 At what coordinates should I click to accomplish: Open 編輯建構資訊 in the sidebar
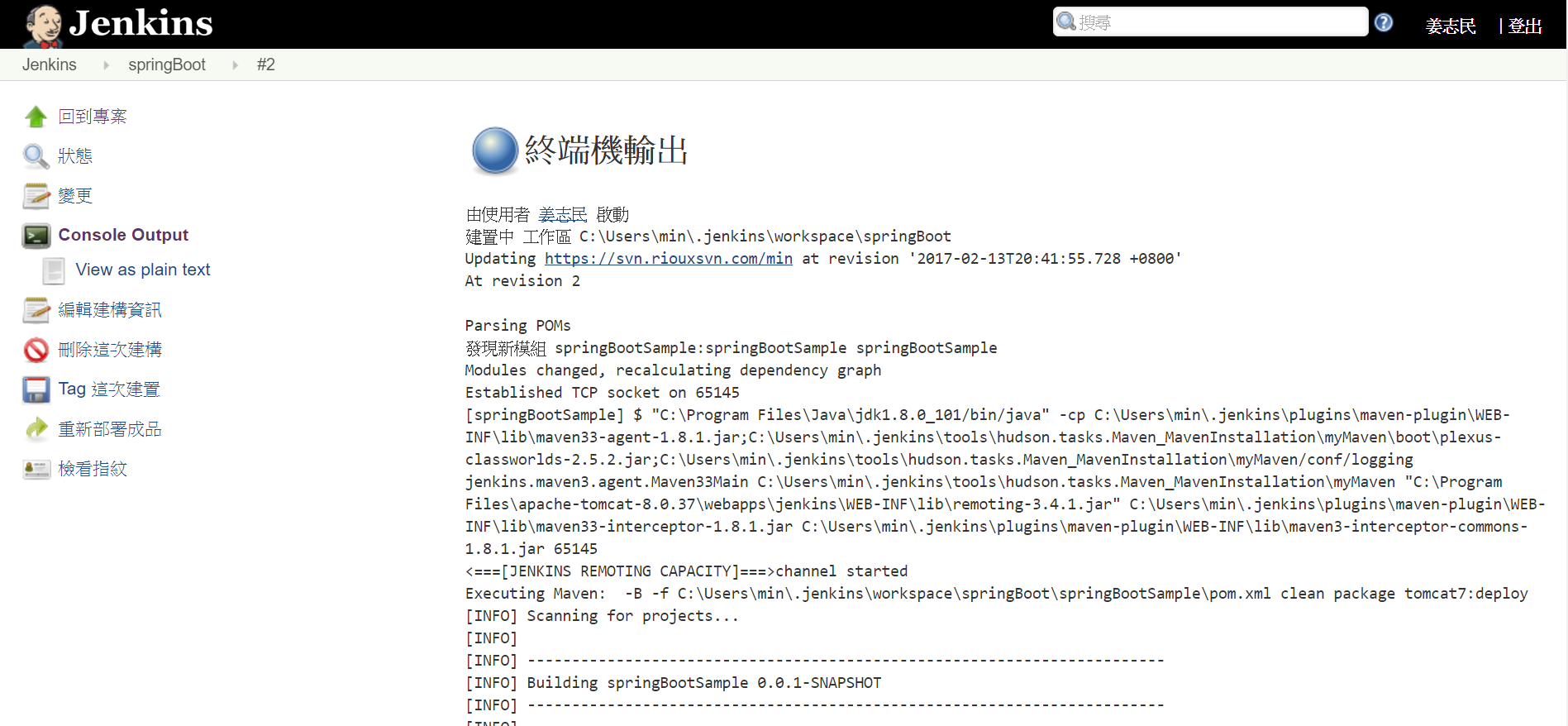[110, 310]
